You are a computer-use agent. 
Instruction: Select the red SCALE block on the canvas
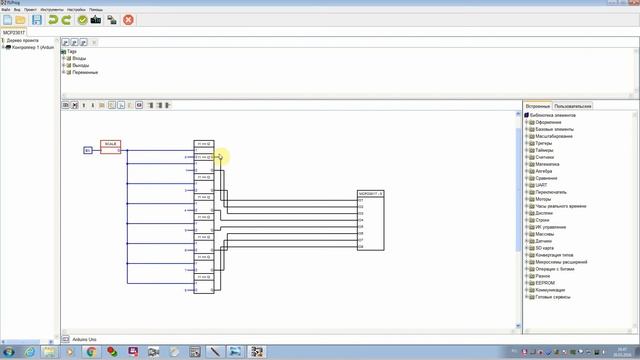tap(111, 147)
